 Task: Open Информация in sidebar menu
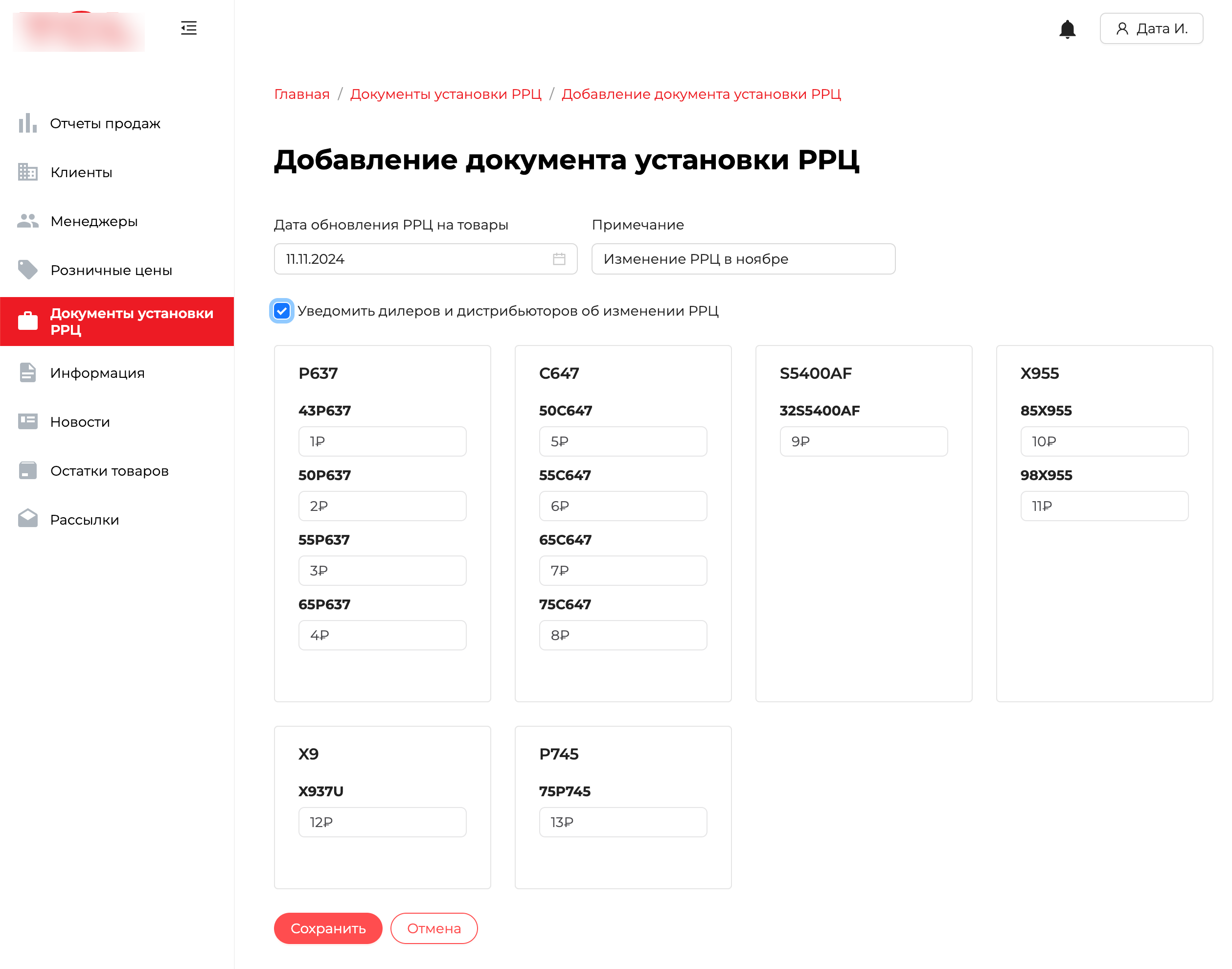[x=97, y=373]
